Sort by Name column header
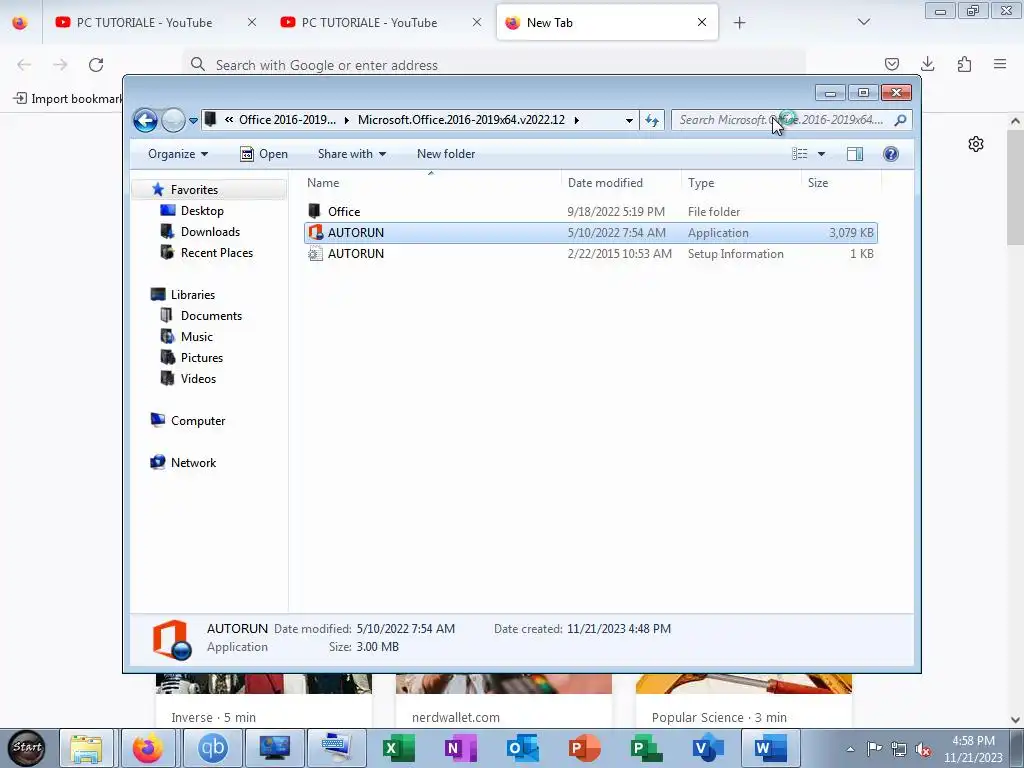The width and height of the screenshot is (1024, 768). click(432, 183)
